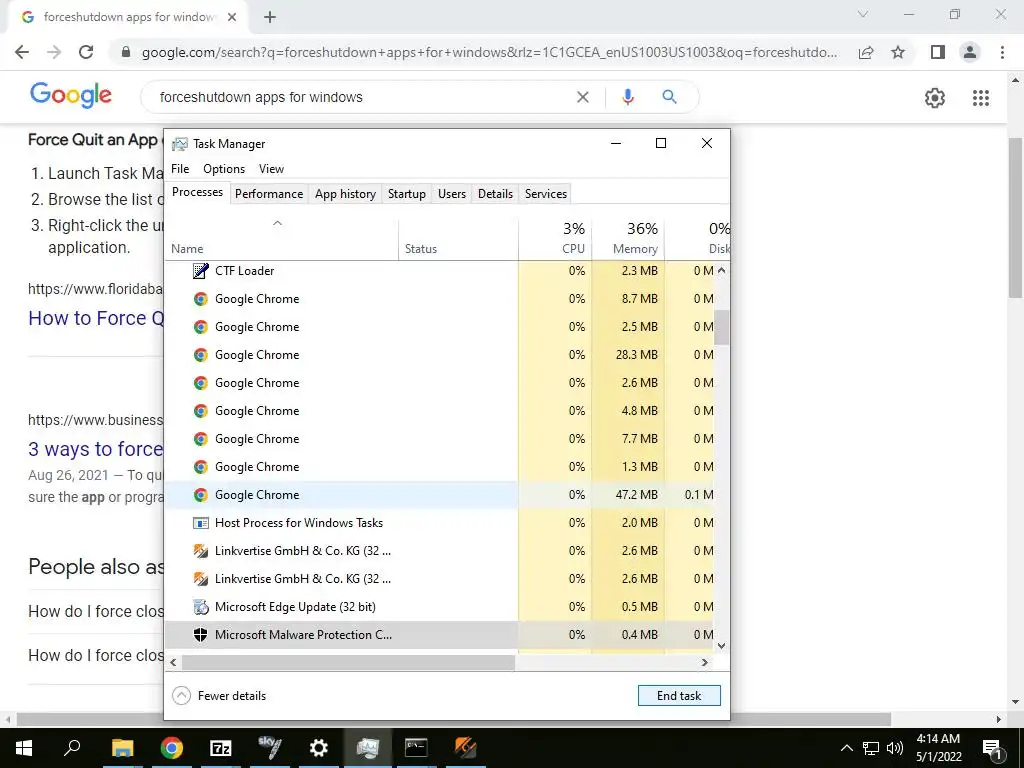
Task: Close the forceshutdown search tab
Action: [232, 18]
